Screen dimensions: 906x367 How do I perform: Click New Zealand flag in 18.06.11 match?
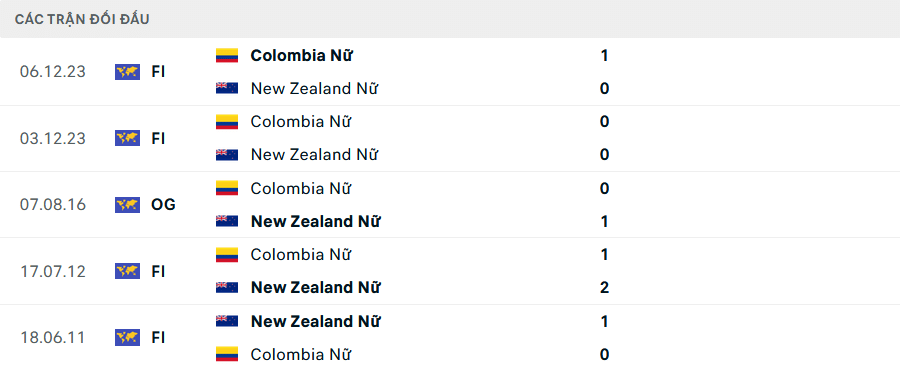(x=227, y=321)
